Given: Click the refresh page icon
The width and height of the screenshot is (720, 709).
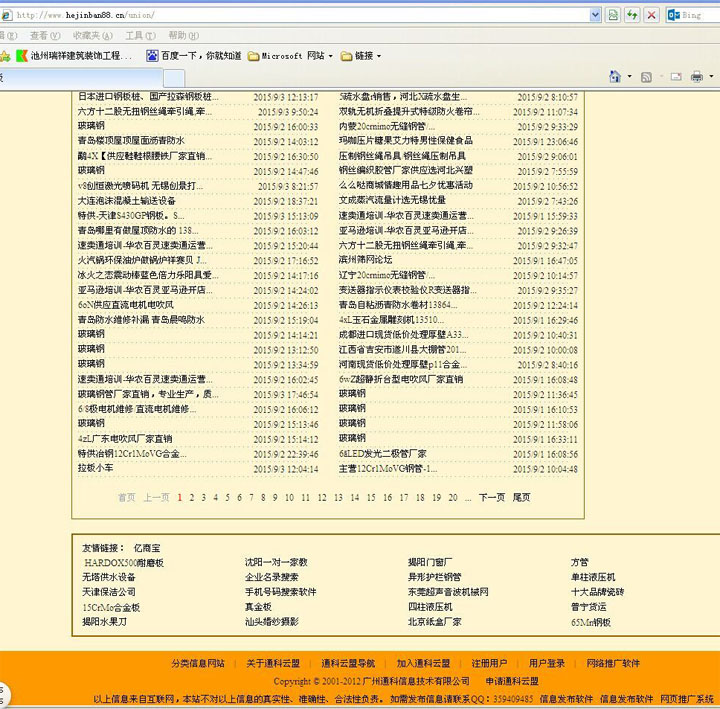Looking at the screenshot, I should (632, 15).
